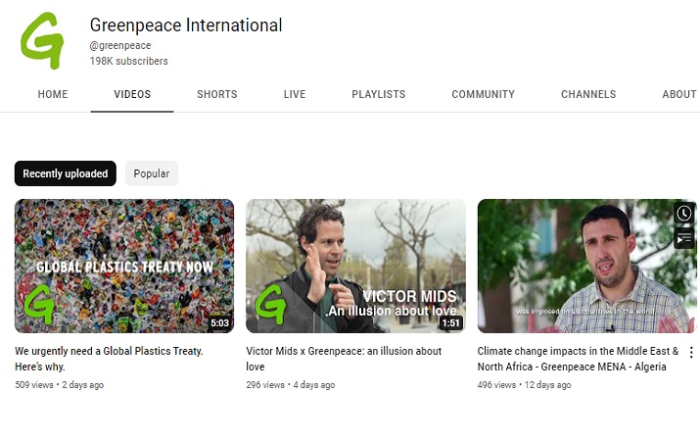Select the Recently uploaded filter chip
Screen dimensions: 700x441
pyautogui.click(x=65, y=174)
